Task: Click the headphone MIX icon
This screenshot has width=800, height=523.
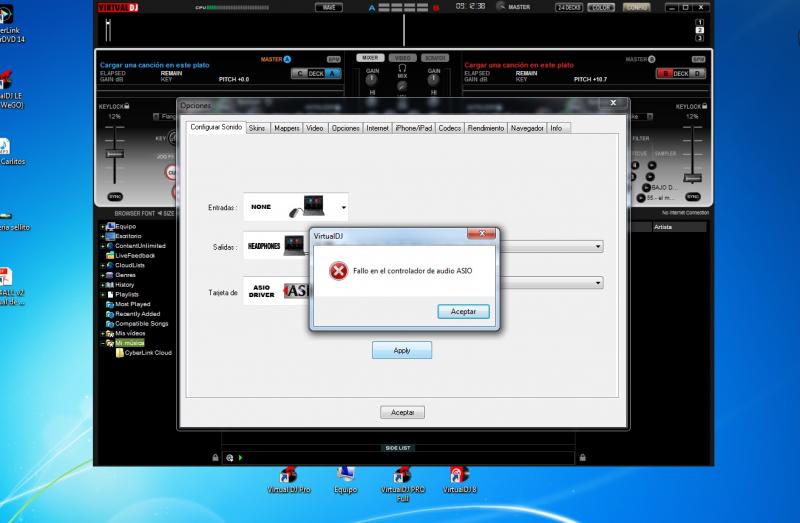Action: click(402, 67)
